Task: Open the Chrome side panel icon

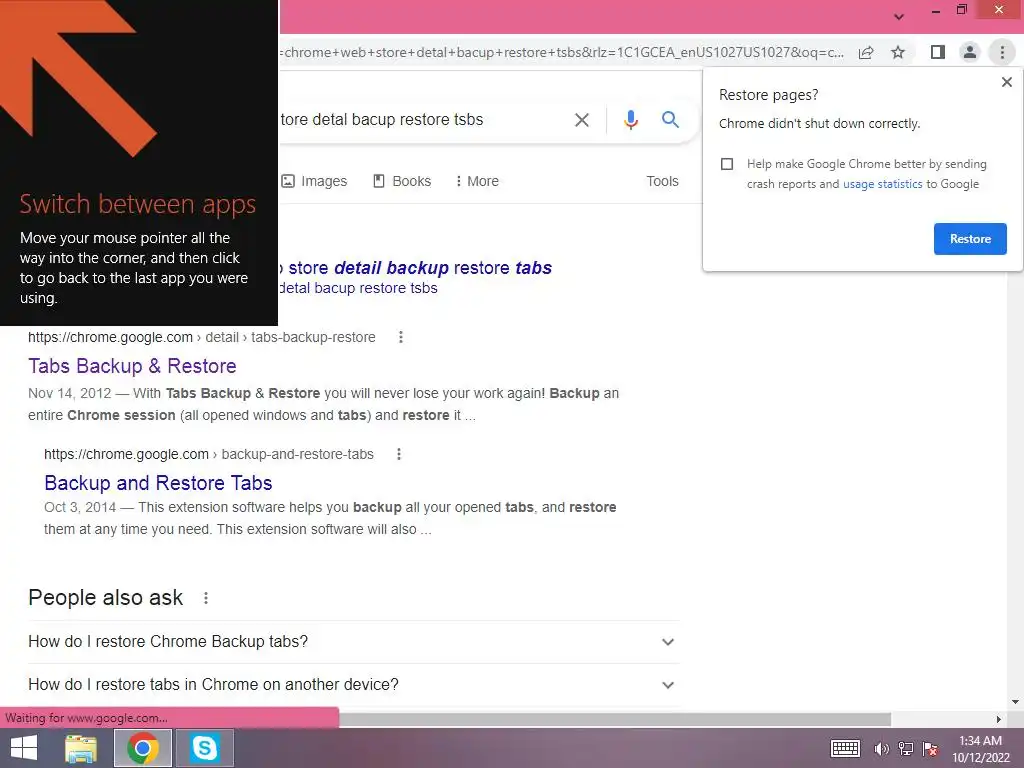Action: point(938,52)
